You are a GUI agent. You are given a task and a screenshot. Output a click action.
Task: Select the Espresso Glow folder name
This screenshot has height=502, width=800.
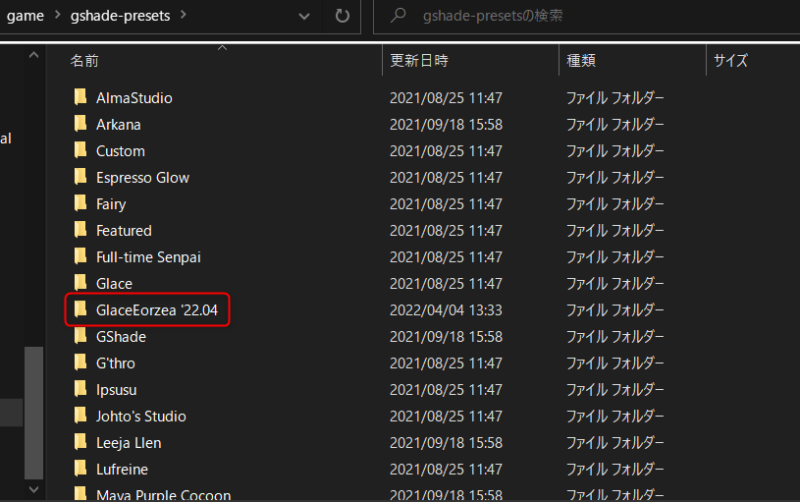(x=143, y=177)
